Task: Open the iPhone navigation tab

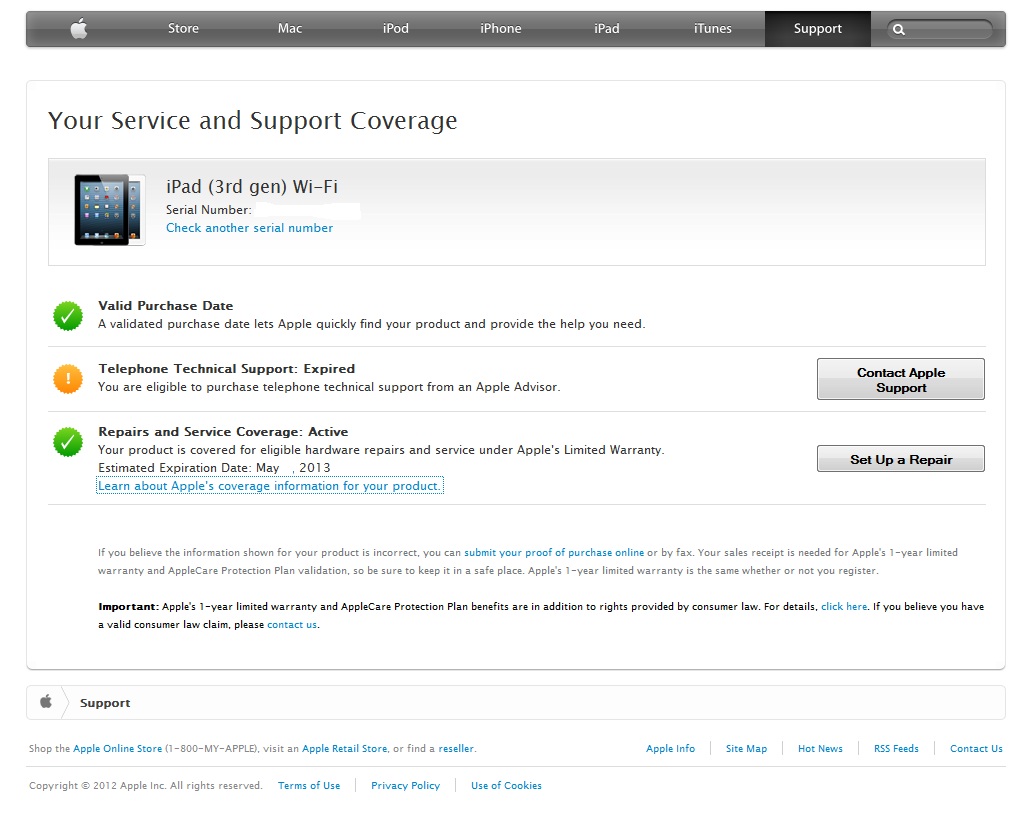Action: 501,28
